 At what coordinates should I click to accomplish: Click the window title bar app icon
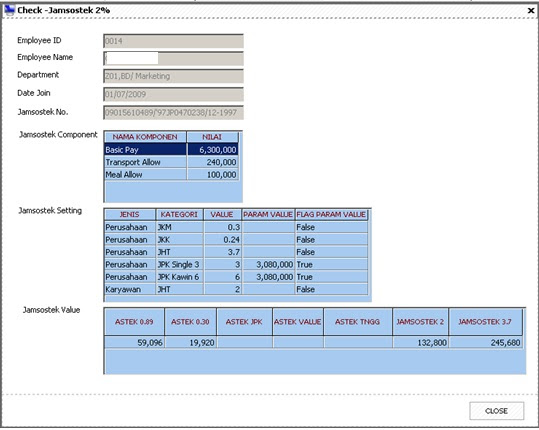pyautogui.click(x=9, y=10)
